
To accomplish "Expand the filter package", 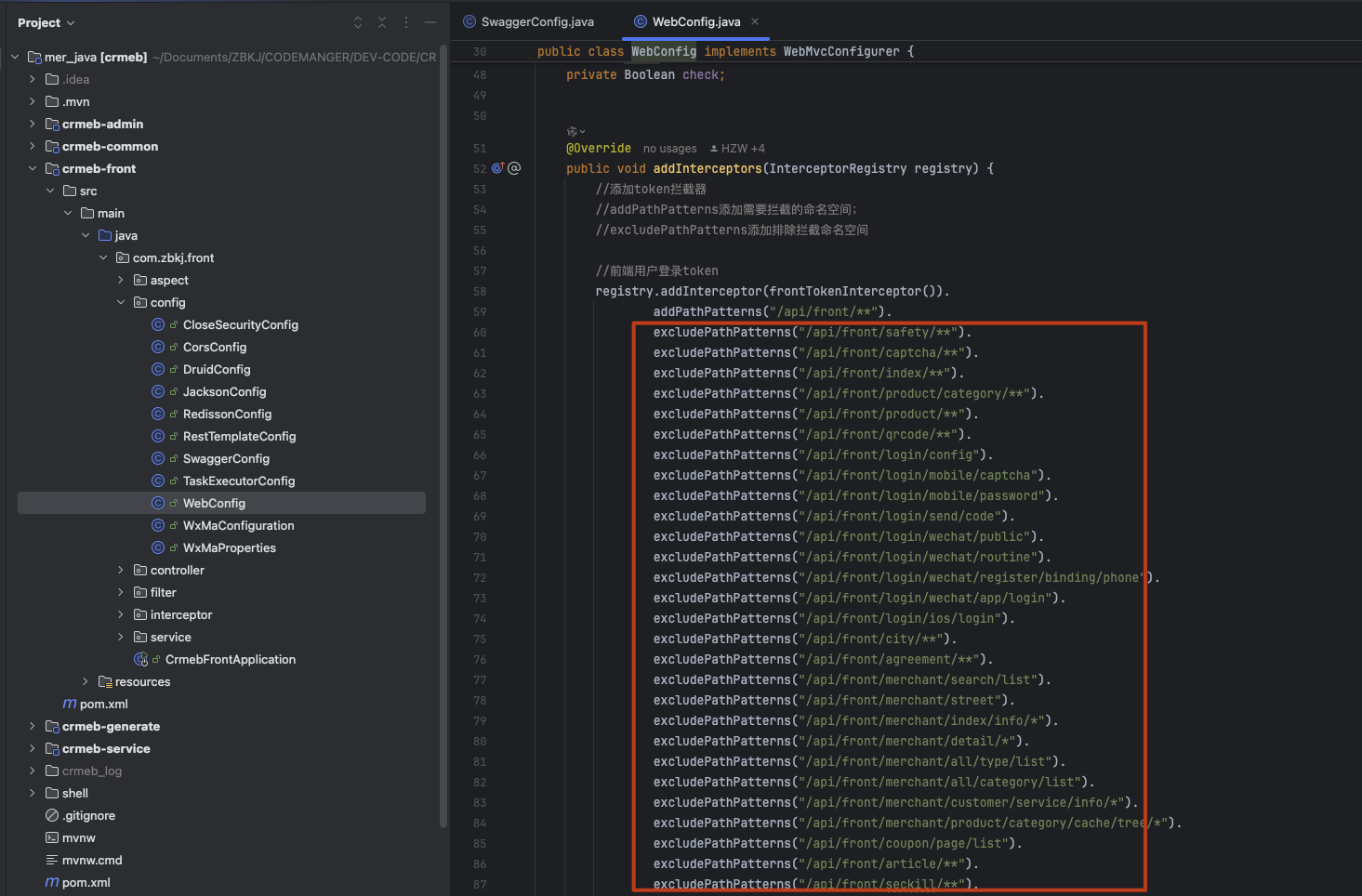I will tap(121, 592).
